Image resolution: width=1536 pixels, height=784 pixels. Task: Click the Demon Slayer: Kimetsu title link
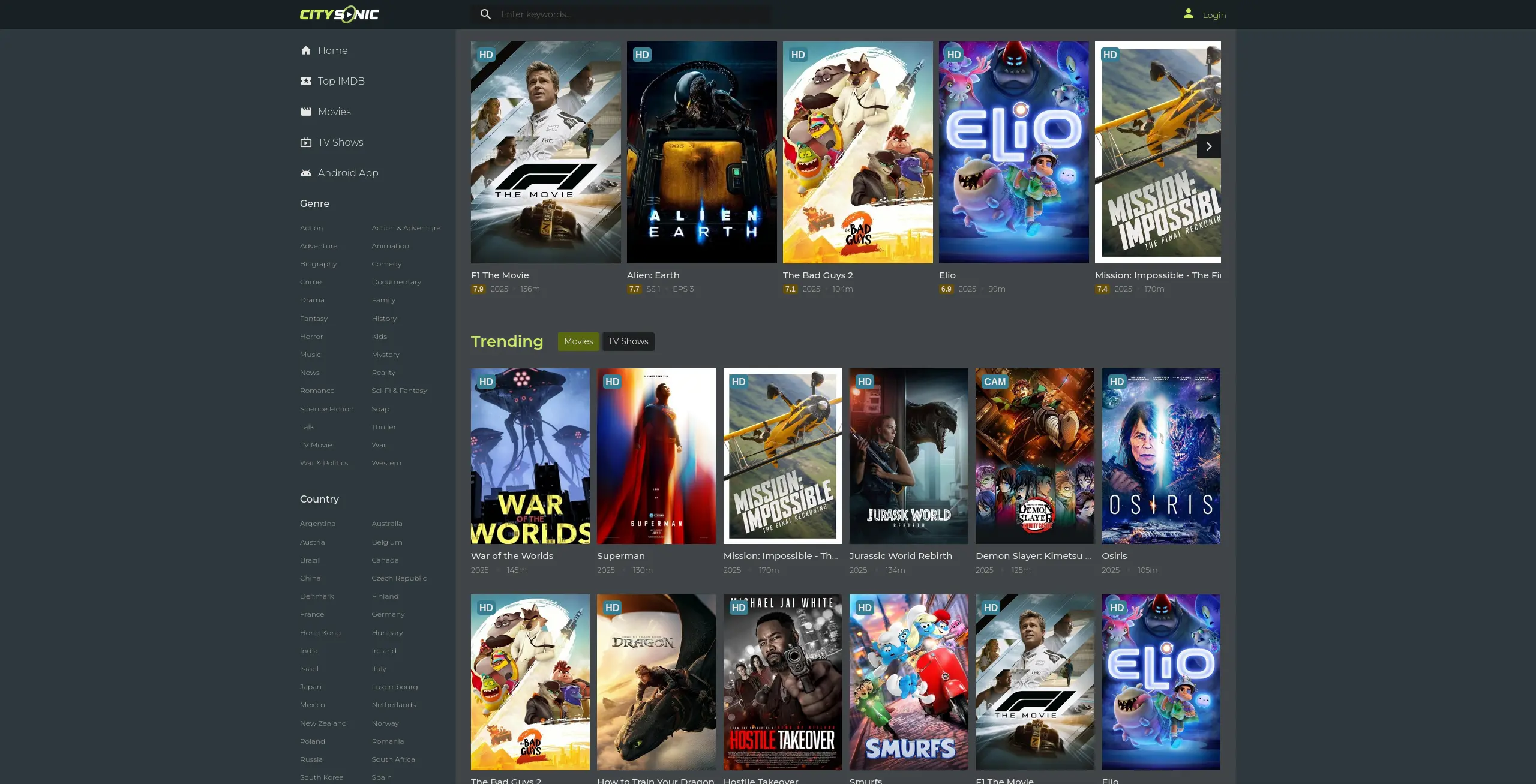pyautogui.click(x=1033, y=556)
